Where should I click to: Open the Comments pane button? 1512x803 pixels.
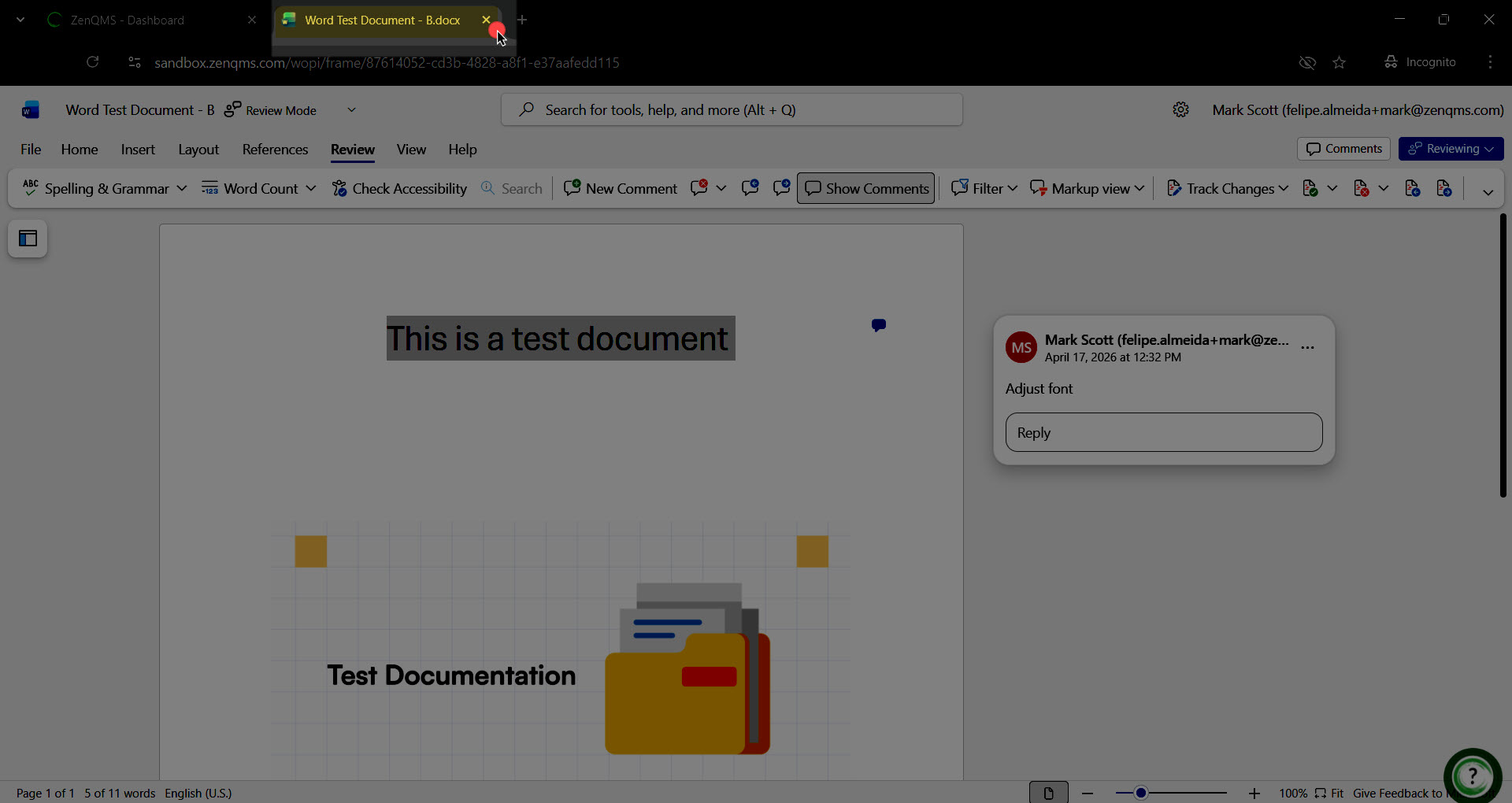coord(1343,149)
